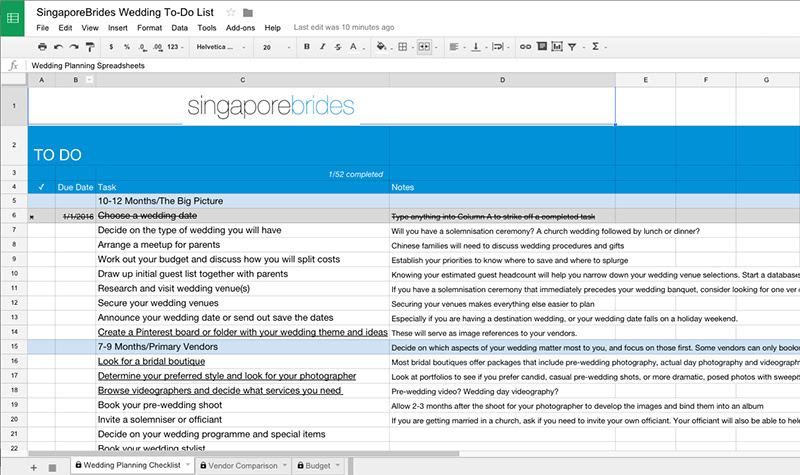Open the File menu
800x475 pixels.
42,28
